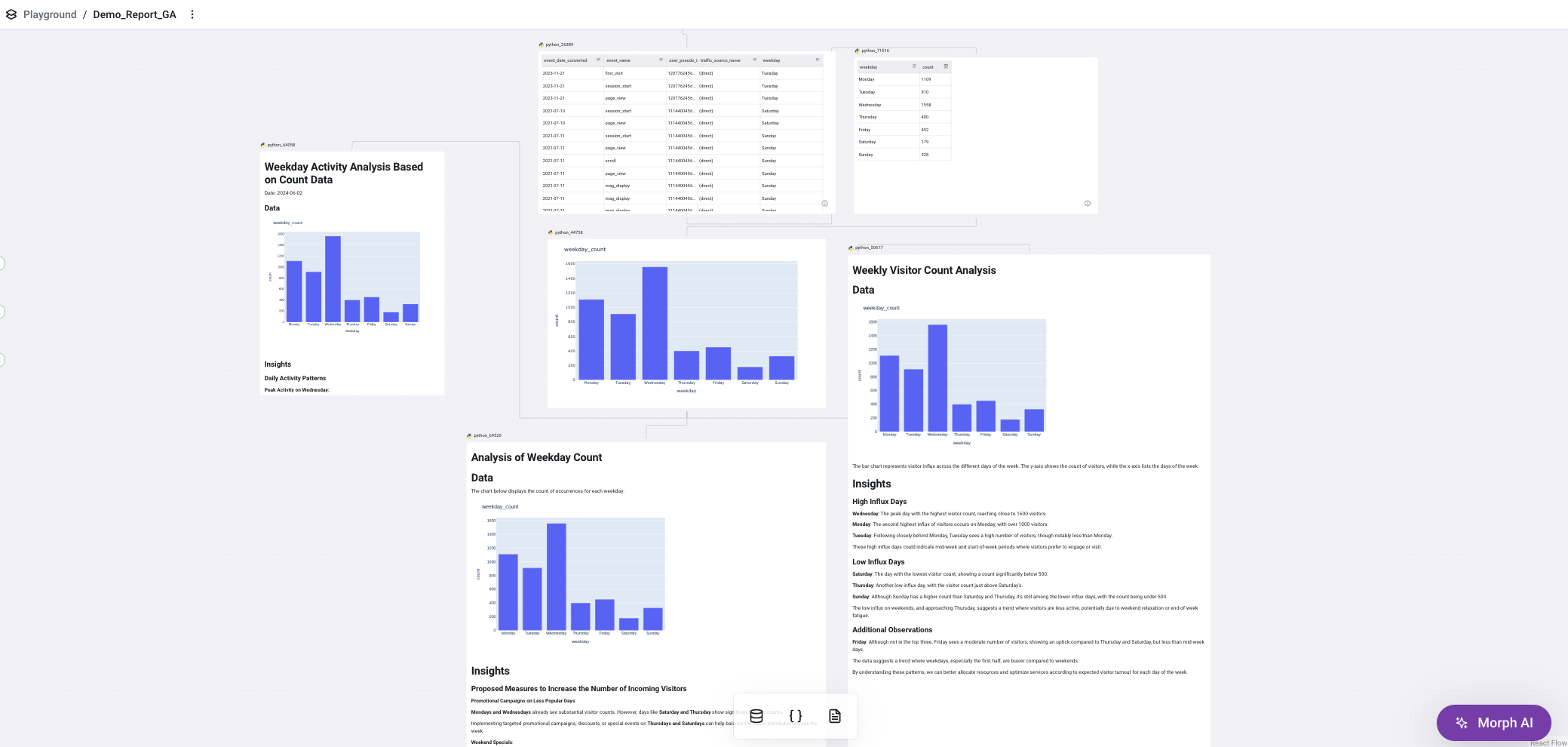Select the curly braces code icon
This screenshot has width=1568, height=747.
[796, 716]
